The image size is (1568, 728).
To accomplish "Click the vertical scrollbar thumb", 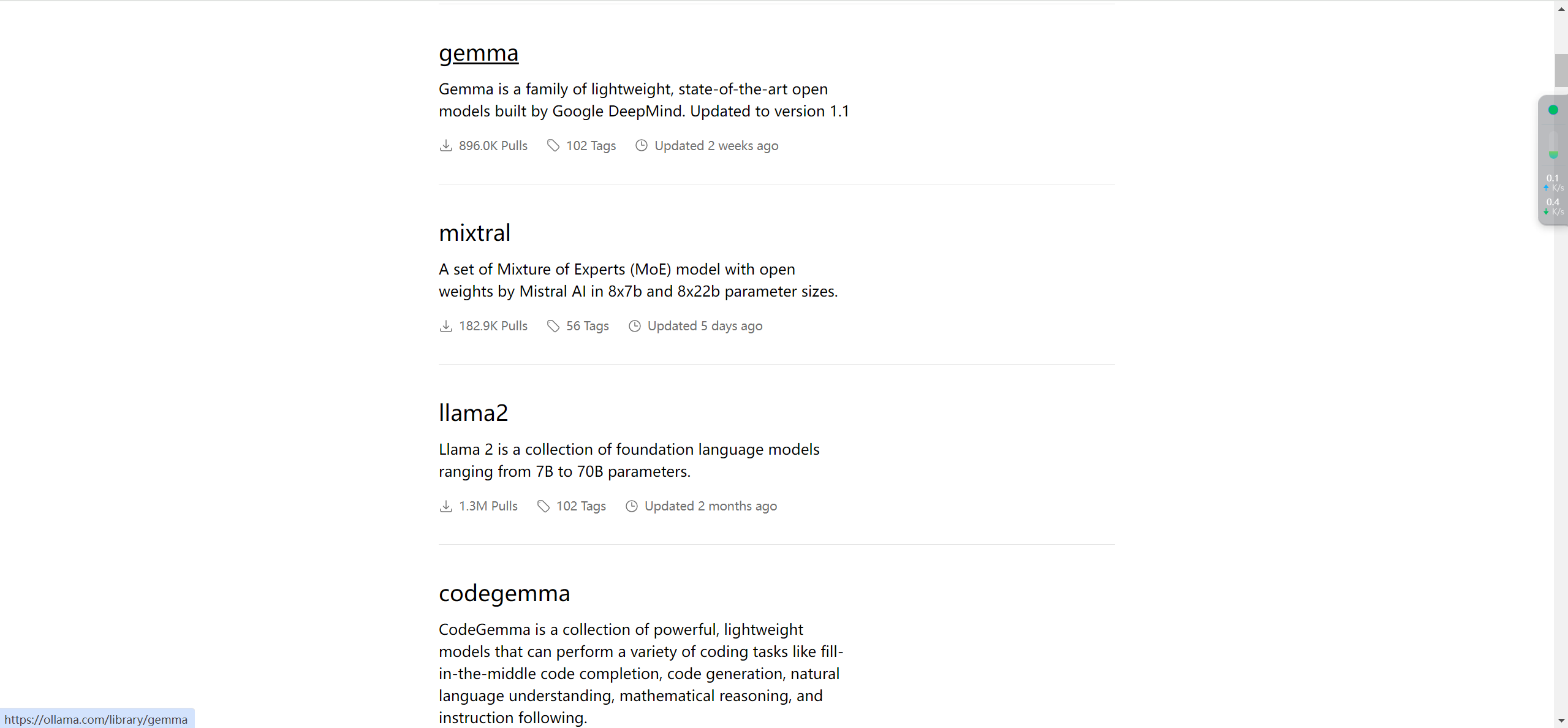I will click(x=1561, y=70).
